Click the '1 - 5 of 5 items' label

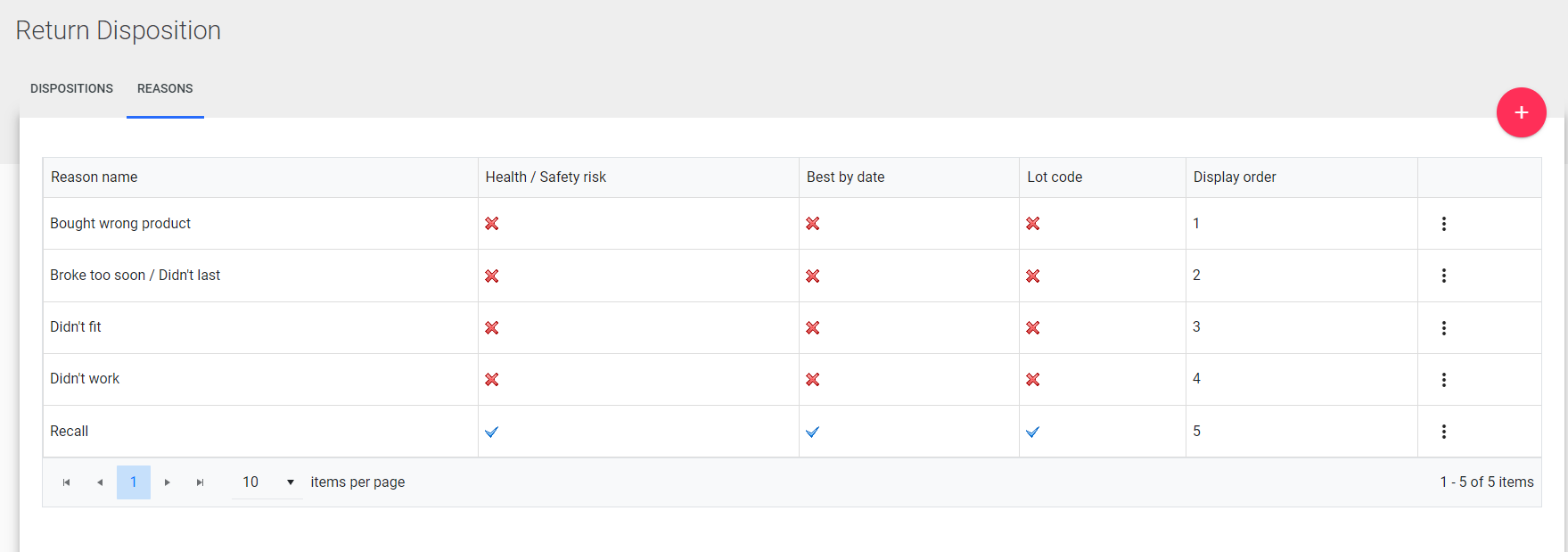point(1487,482)
